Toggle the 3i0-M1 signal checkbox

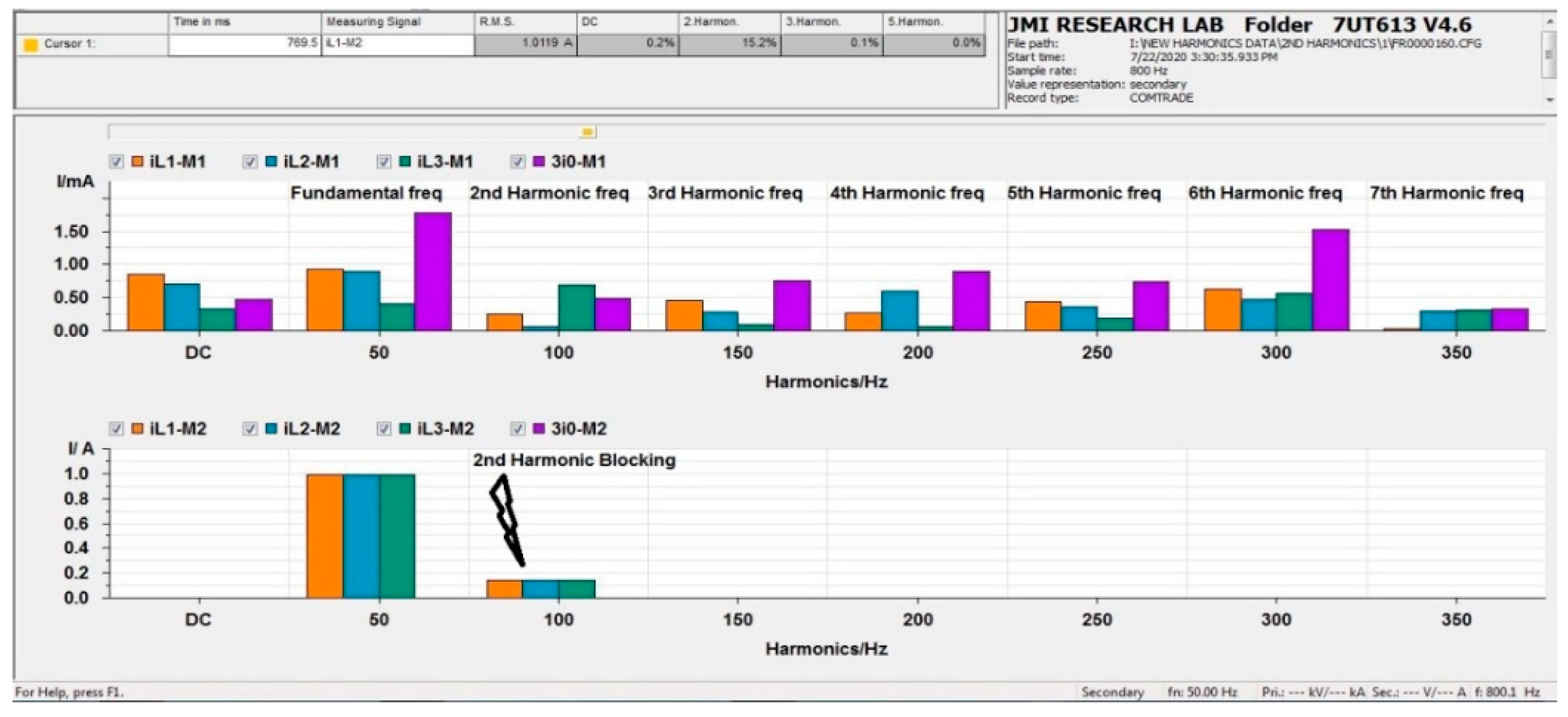[517, 162]
